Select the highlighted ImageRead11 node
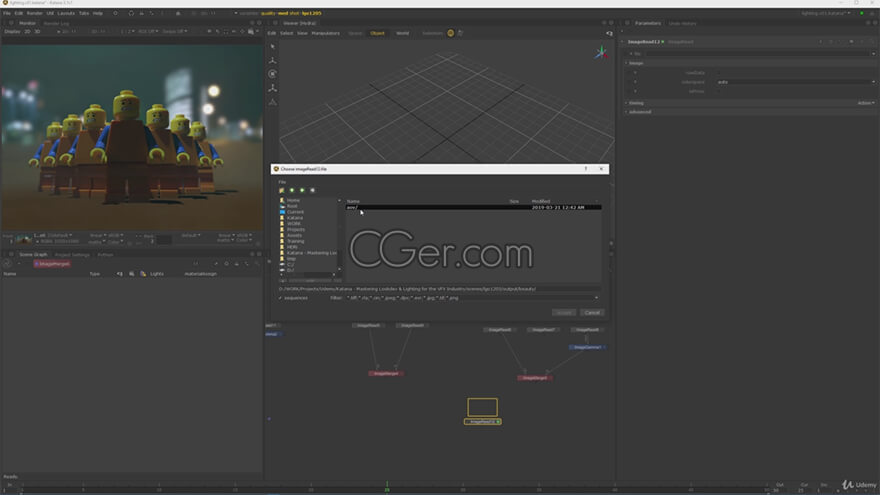The image size is (880, 495). coord(483,421)
